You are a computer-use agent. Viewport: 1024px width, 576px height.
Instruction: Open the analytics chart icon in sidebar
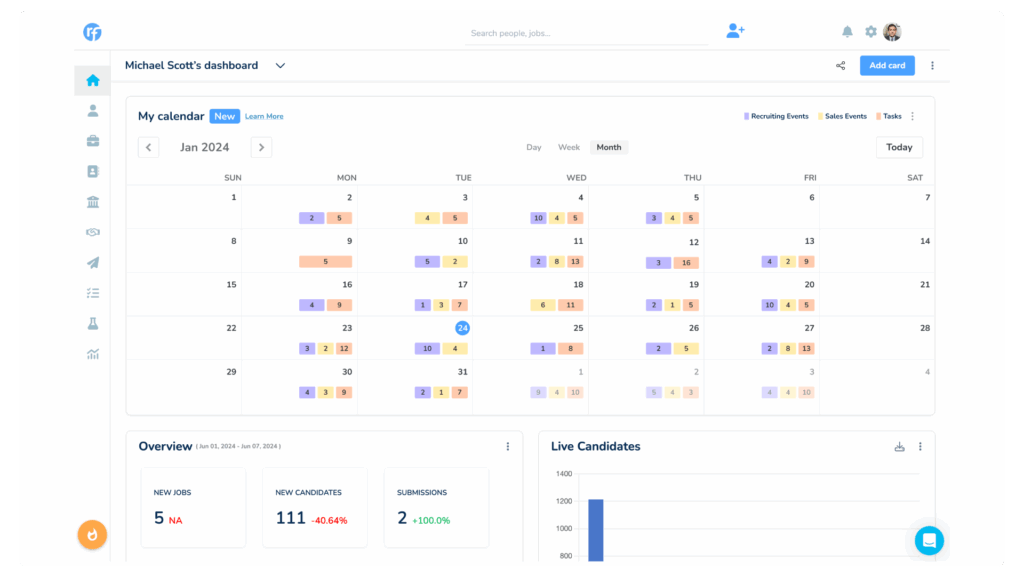click(92, 353)
